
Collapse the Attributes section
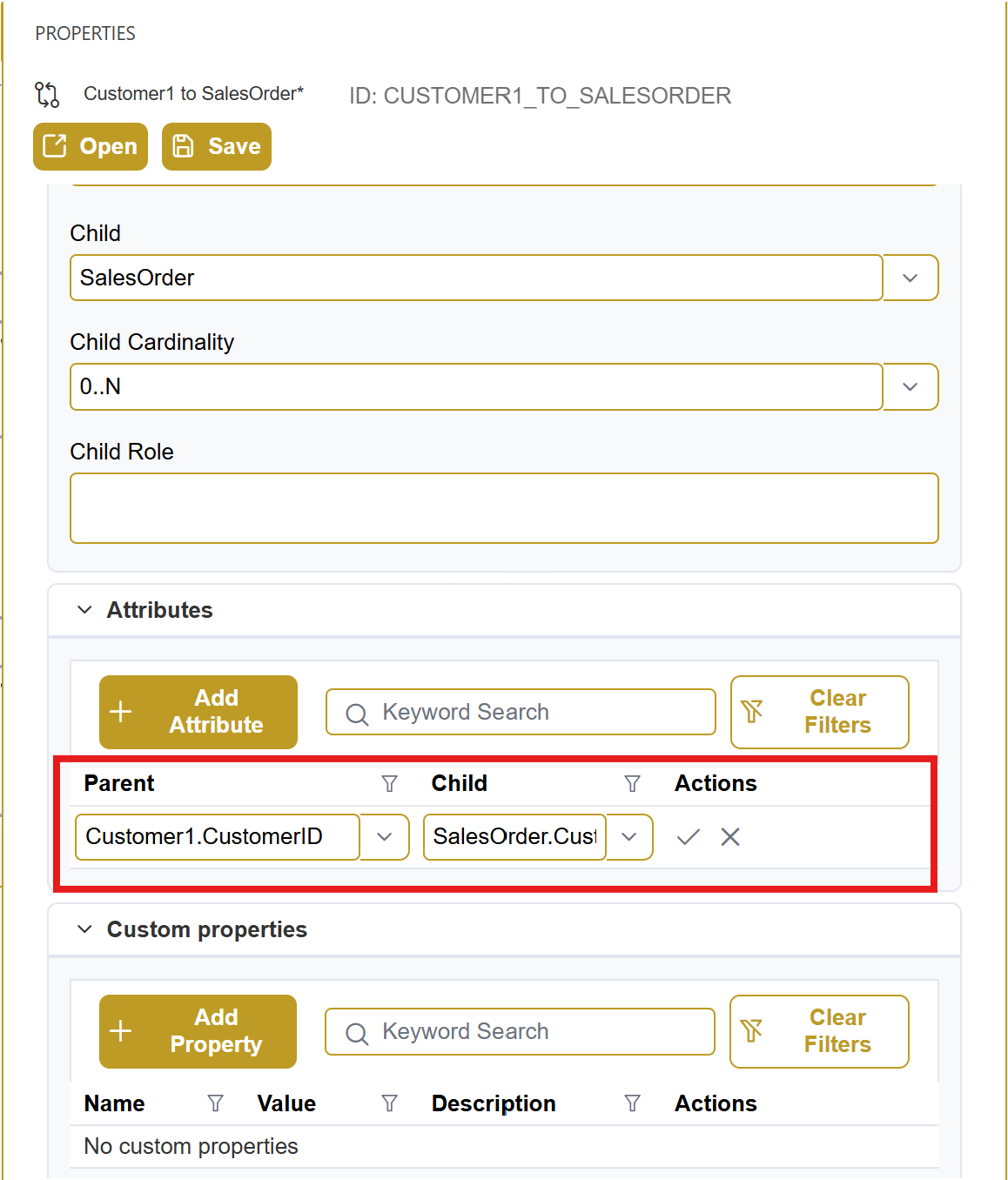pyautogui.click(x=84, y=610)
